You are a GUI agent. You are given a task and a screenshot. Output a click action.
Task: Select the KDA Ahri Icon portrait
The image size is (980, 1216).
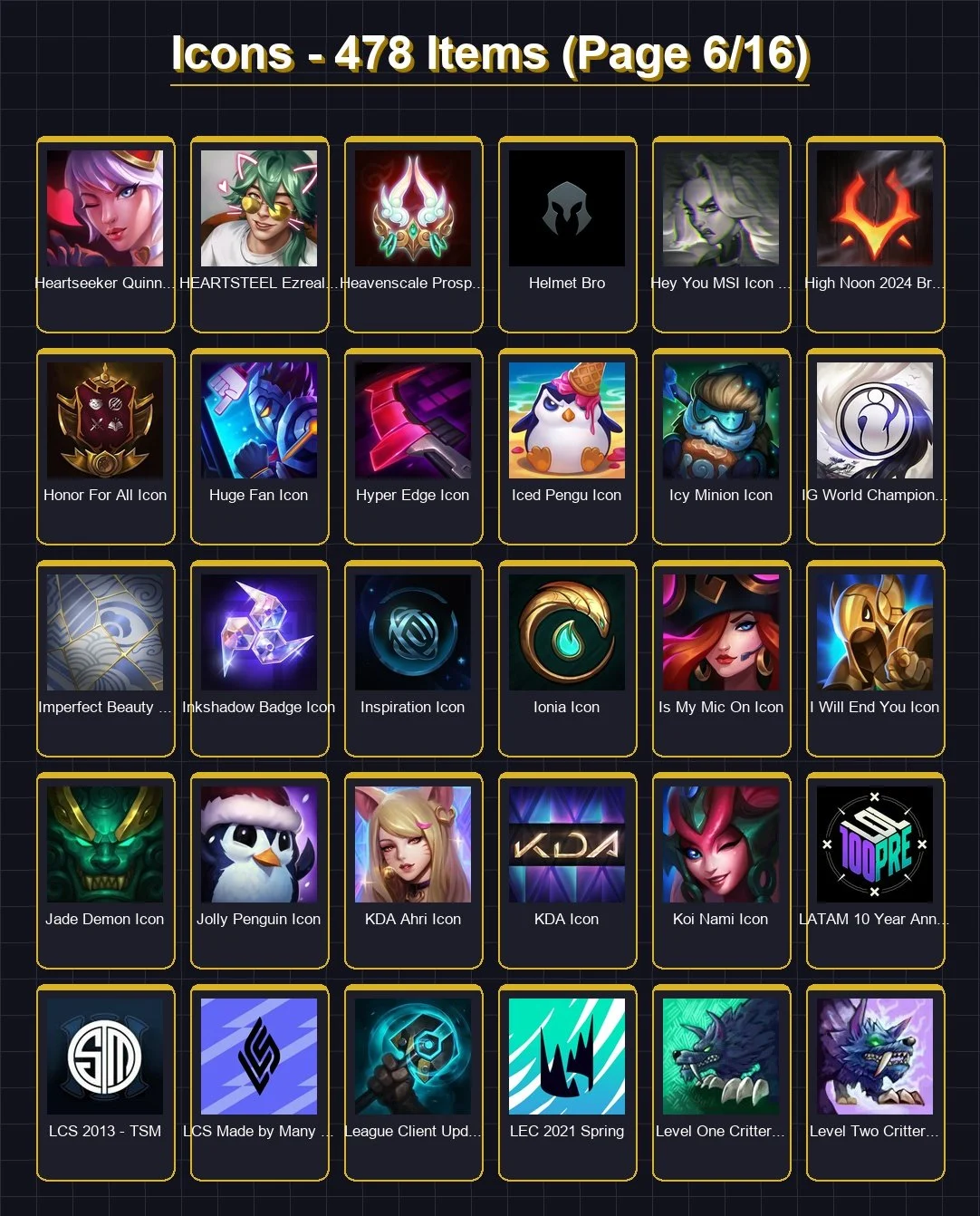(x=413, y=844)
